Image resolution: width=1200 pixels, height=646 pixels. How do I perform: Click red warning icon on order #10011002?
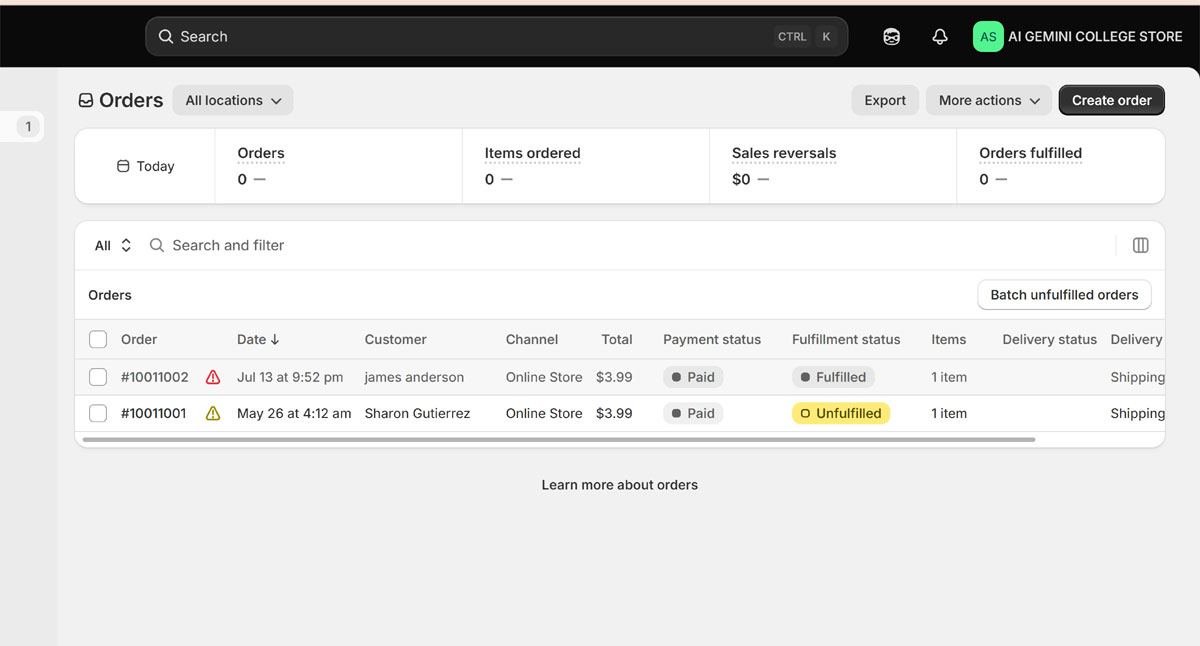(213, 377)
